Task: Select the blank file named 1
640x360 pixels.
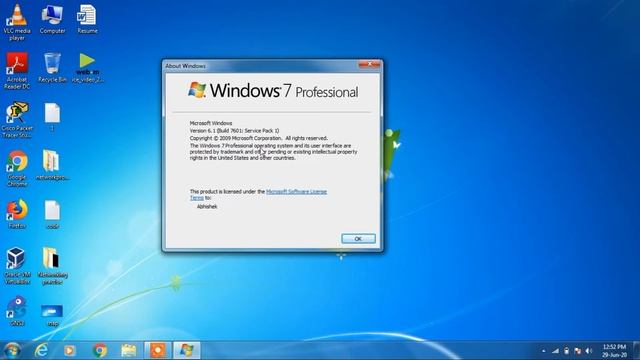Action: 52,117
